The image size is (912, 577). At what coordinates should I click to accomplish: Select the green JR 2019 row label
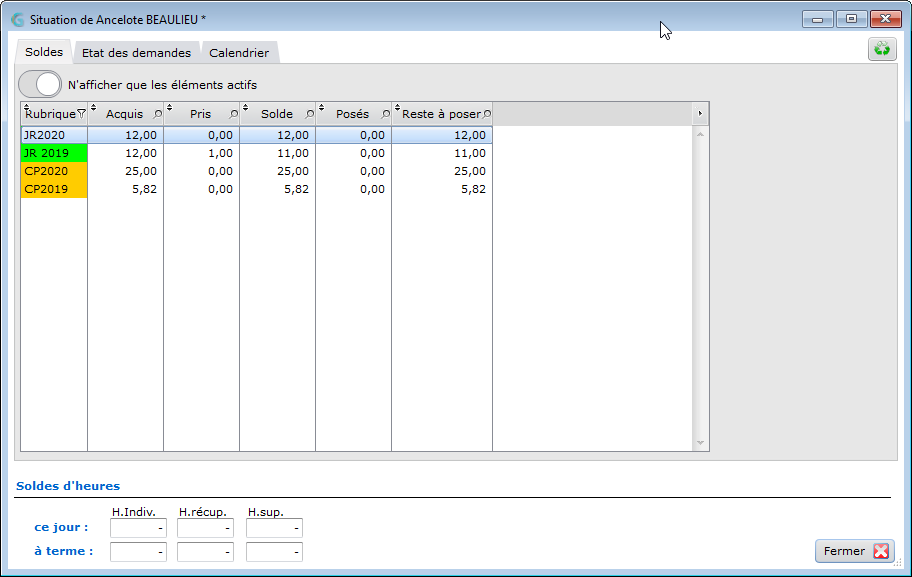click(54, 153)
